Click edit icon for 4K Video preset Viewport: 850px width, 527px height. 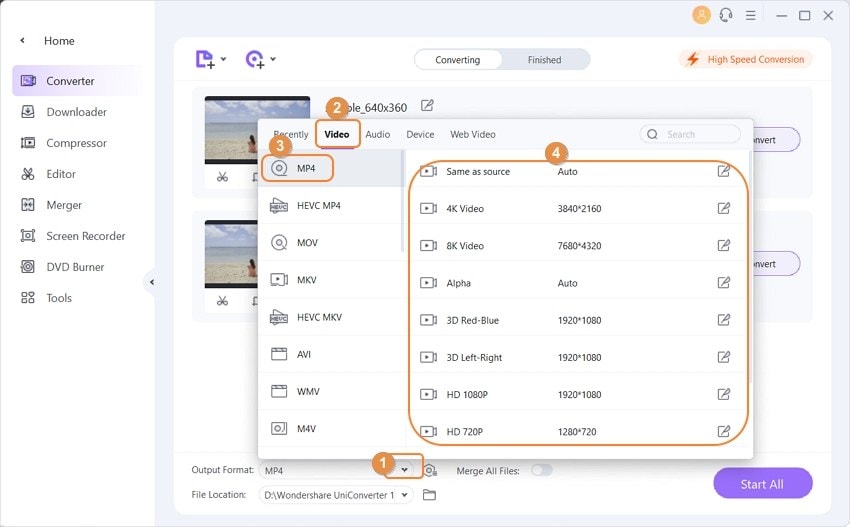click(x=724, y=208)
